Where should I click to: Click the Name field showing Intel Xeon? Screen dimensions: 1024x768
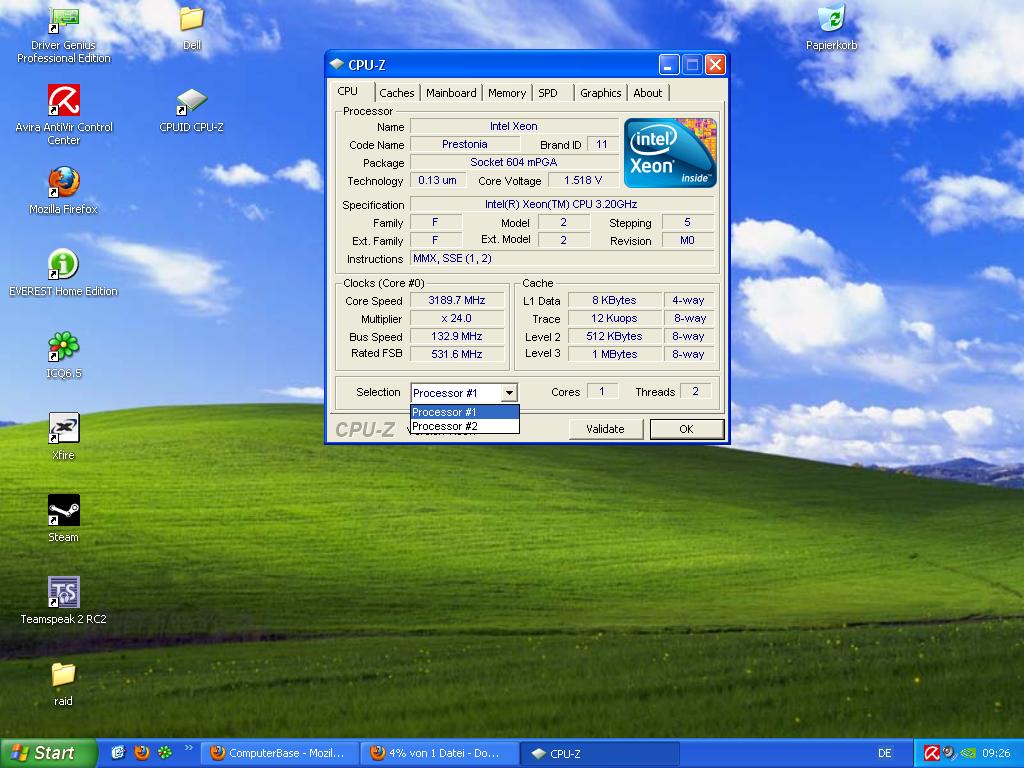tap(514, 126)
